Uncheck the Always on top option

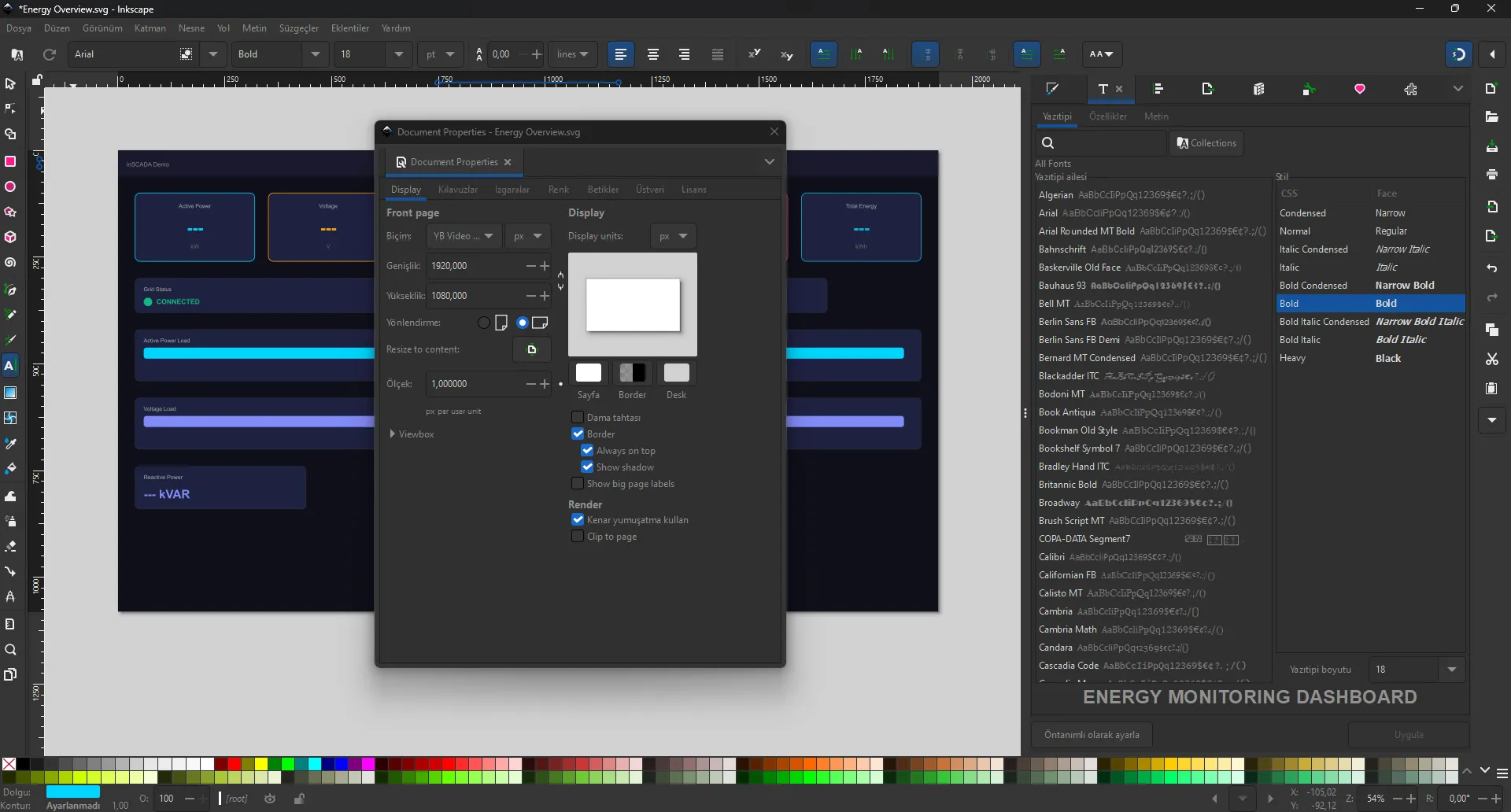tap(586, 450)
